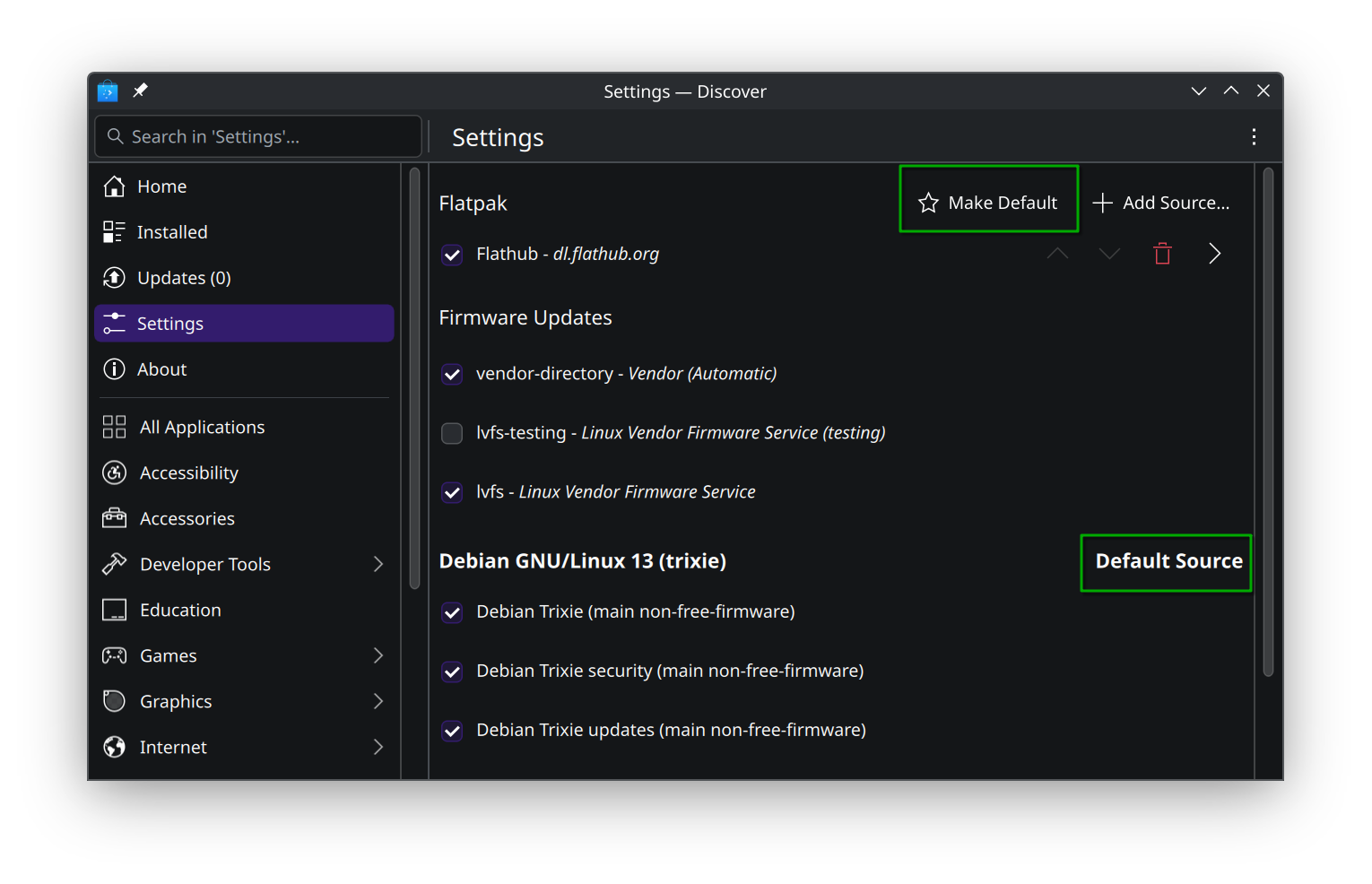Click 'lvfs-testing - Linux Vendor Firmware Service (testing)' text

681,433
